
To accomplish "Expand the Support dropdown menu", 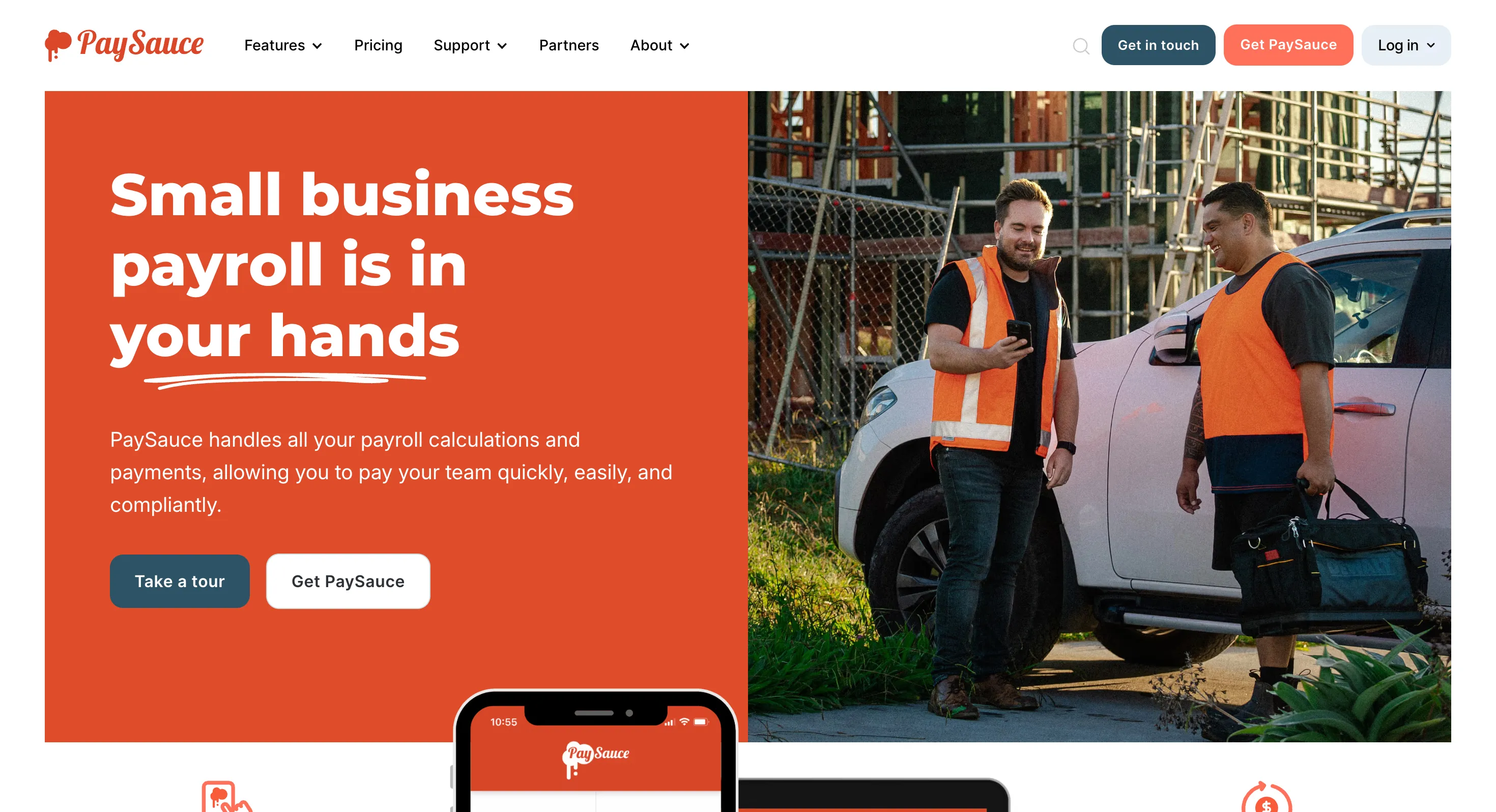I will (470, 45).
